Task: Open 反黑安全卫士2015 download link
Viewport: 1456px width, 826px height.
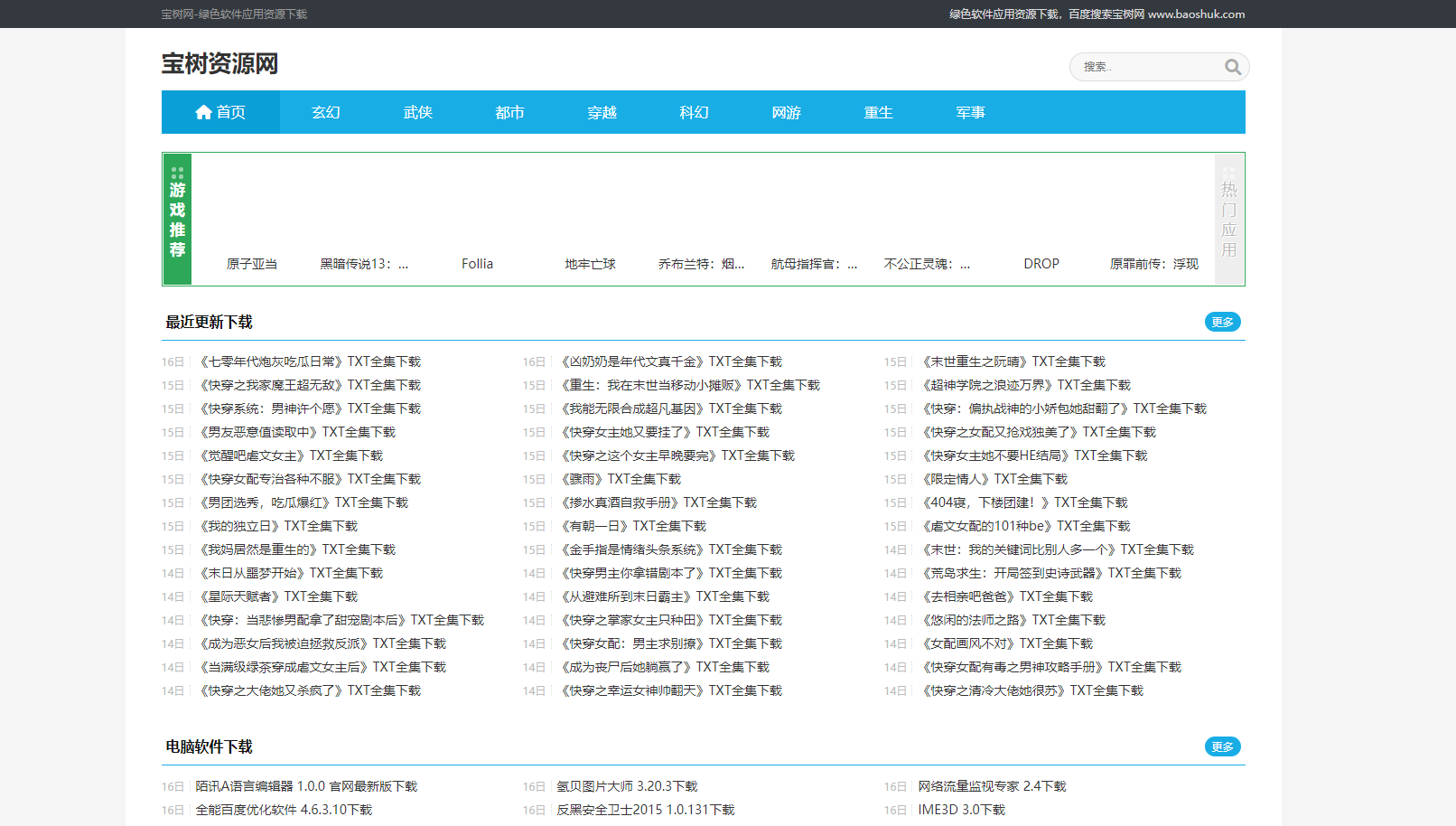Action: tap(646, 810)
